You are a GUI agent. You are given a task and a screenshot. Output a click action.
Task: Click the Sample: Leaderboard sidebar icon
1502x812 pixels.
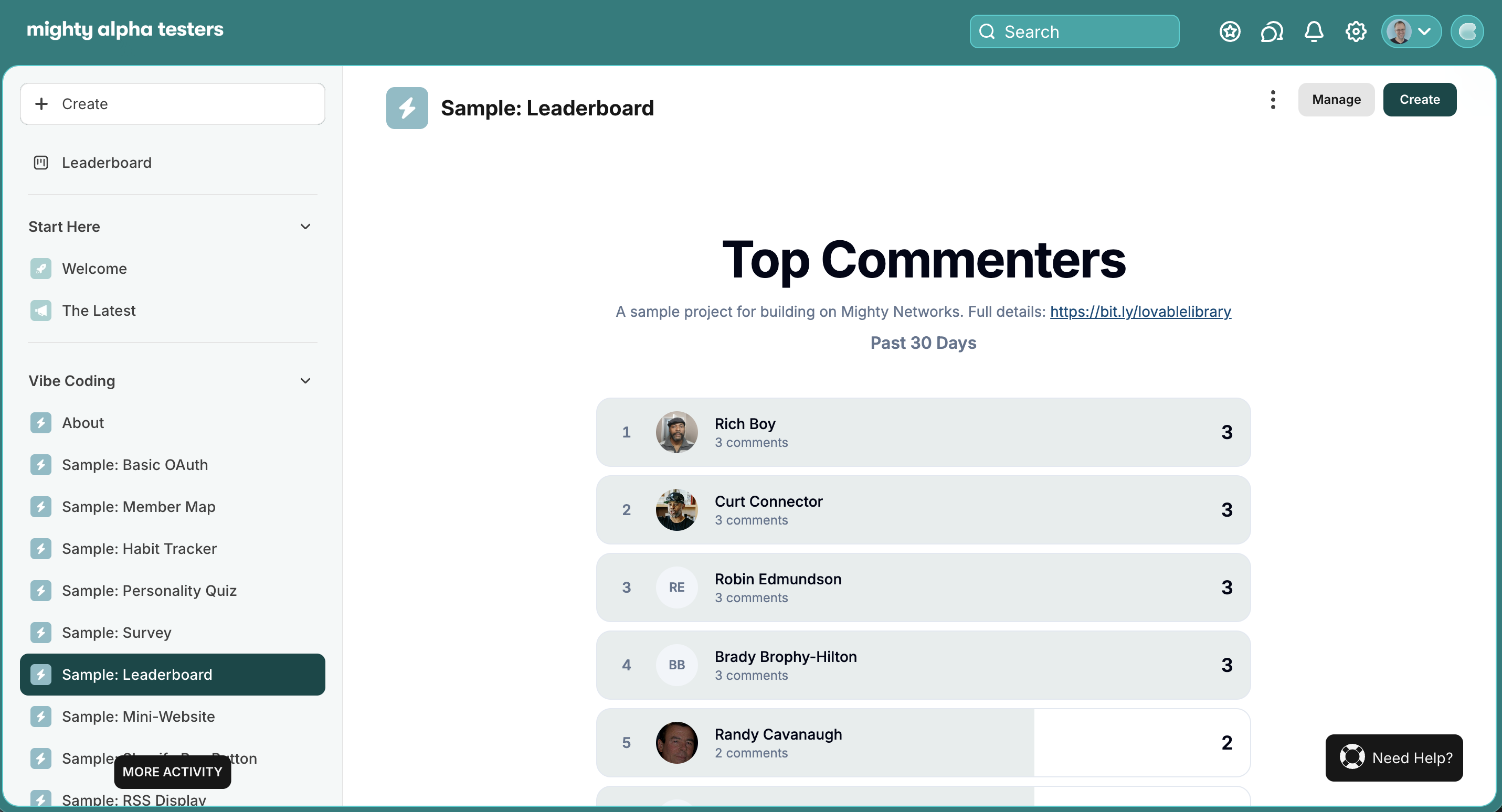pyautogui.click(x=41, y=675)
